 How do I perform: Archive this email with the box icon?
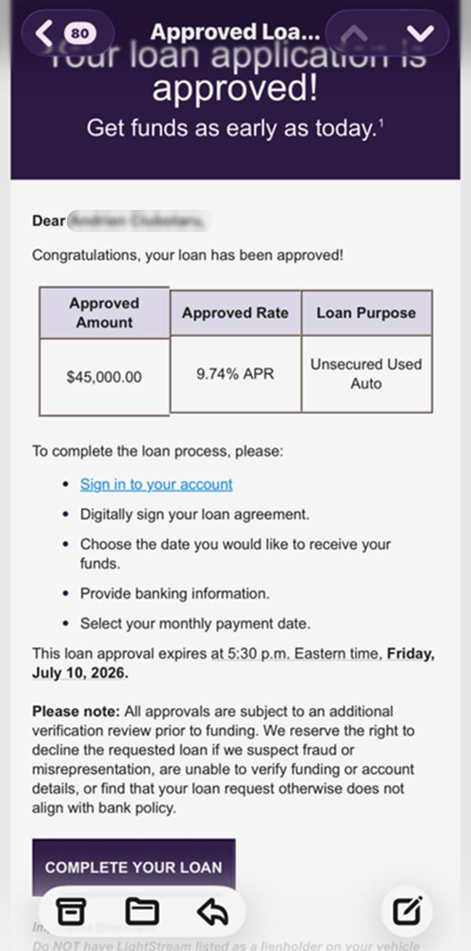(x=71, y=911)
